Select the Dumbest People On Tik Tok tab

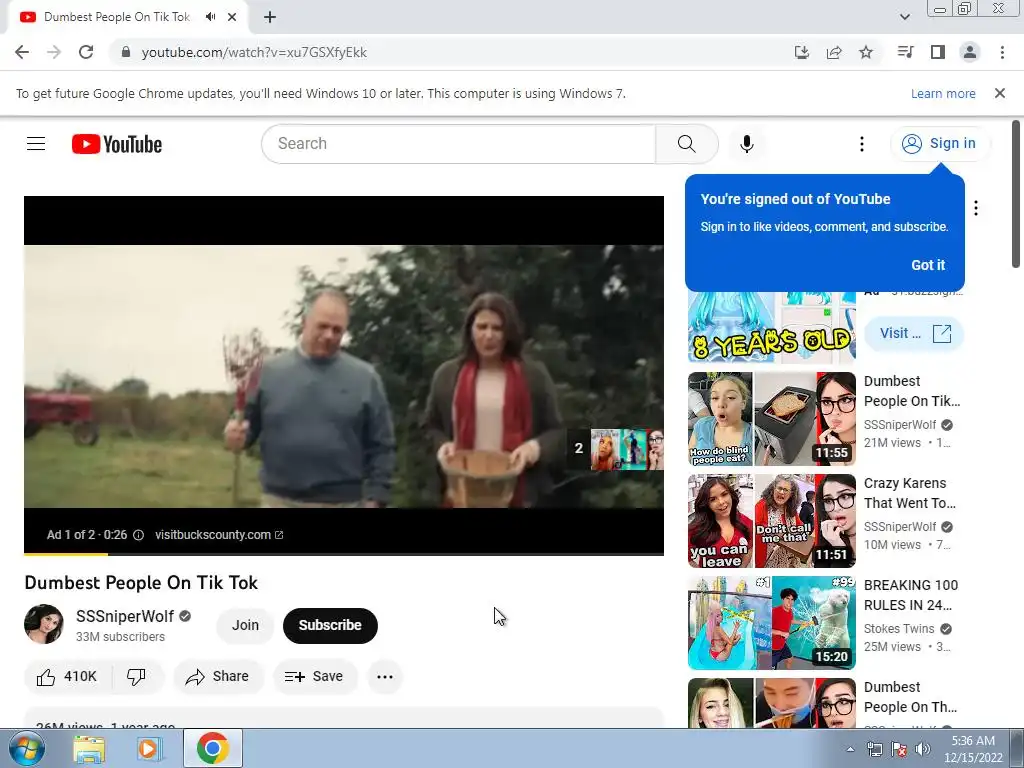(116, 17)
